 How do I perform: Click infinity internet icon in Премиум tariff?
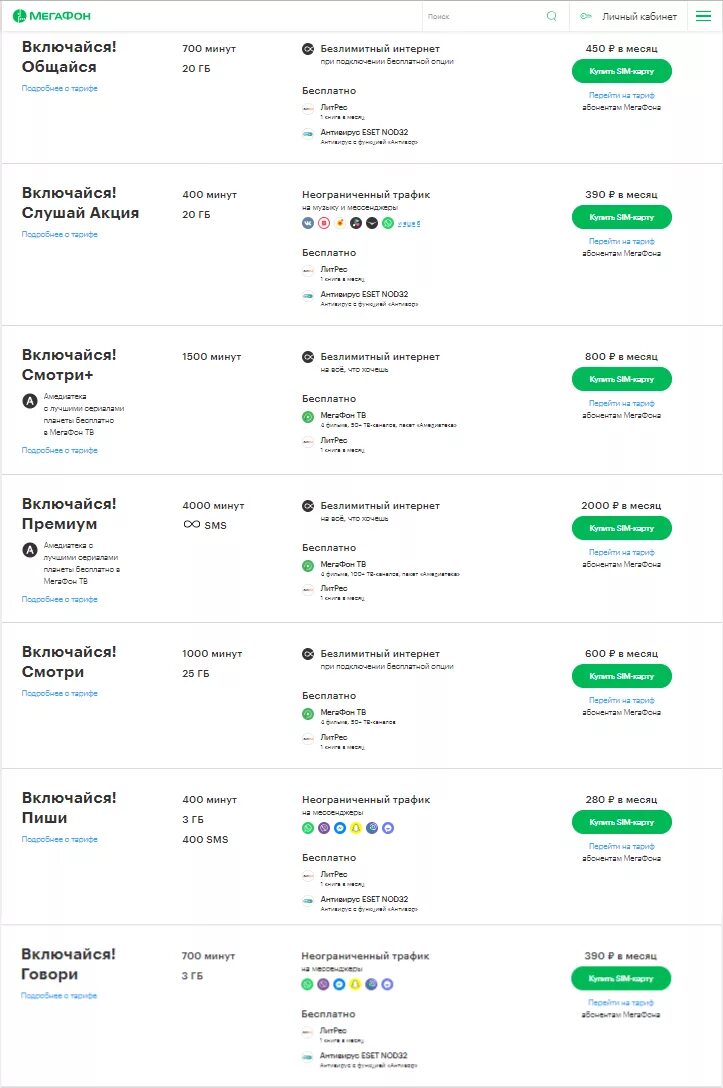[x=308, y=506]
